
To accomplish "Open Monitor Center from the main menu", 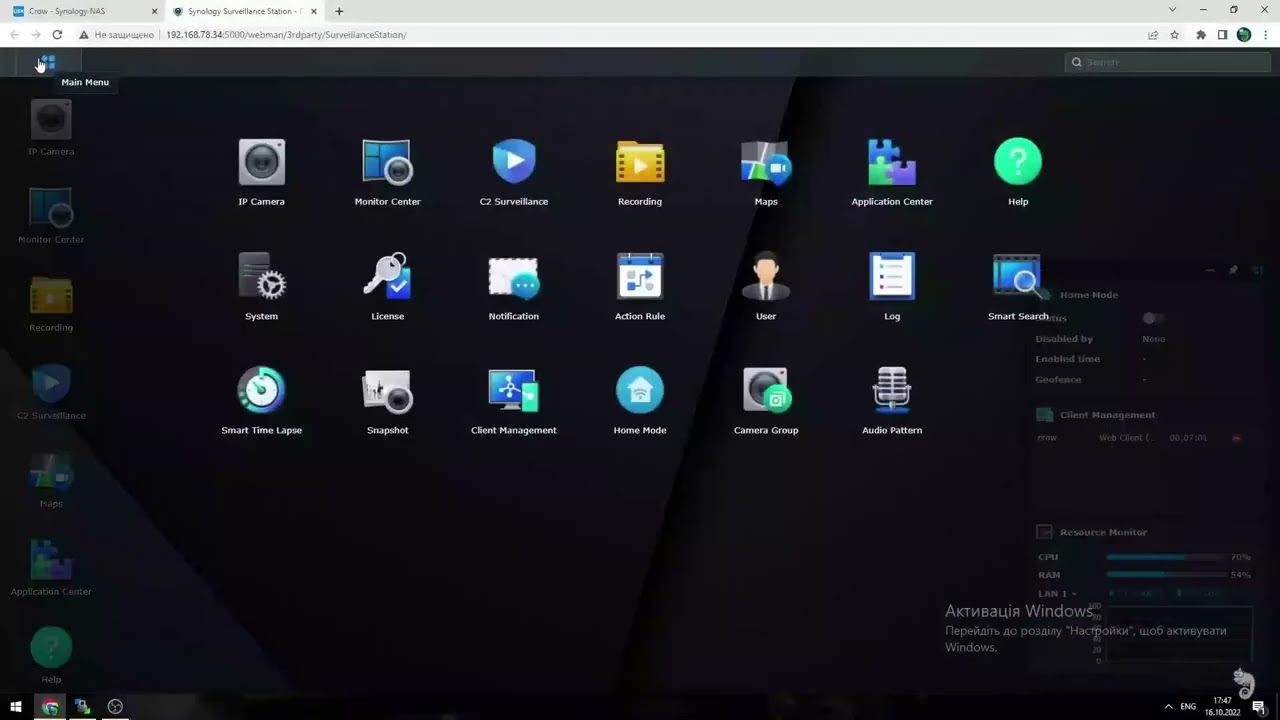I will point(387,172).
